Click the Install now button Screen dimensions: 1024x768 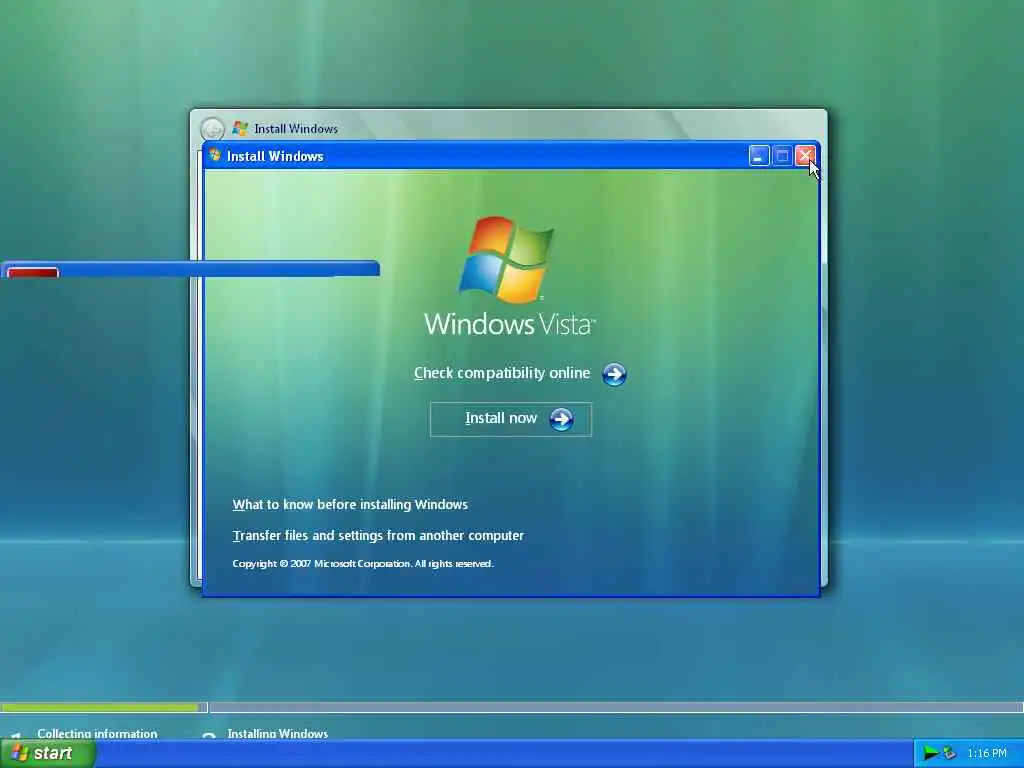pos(511,419)
